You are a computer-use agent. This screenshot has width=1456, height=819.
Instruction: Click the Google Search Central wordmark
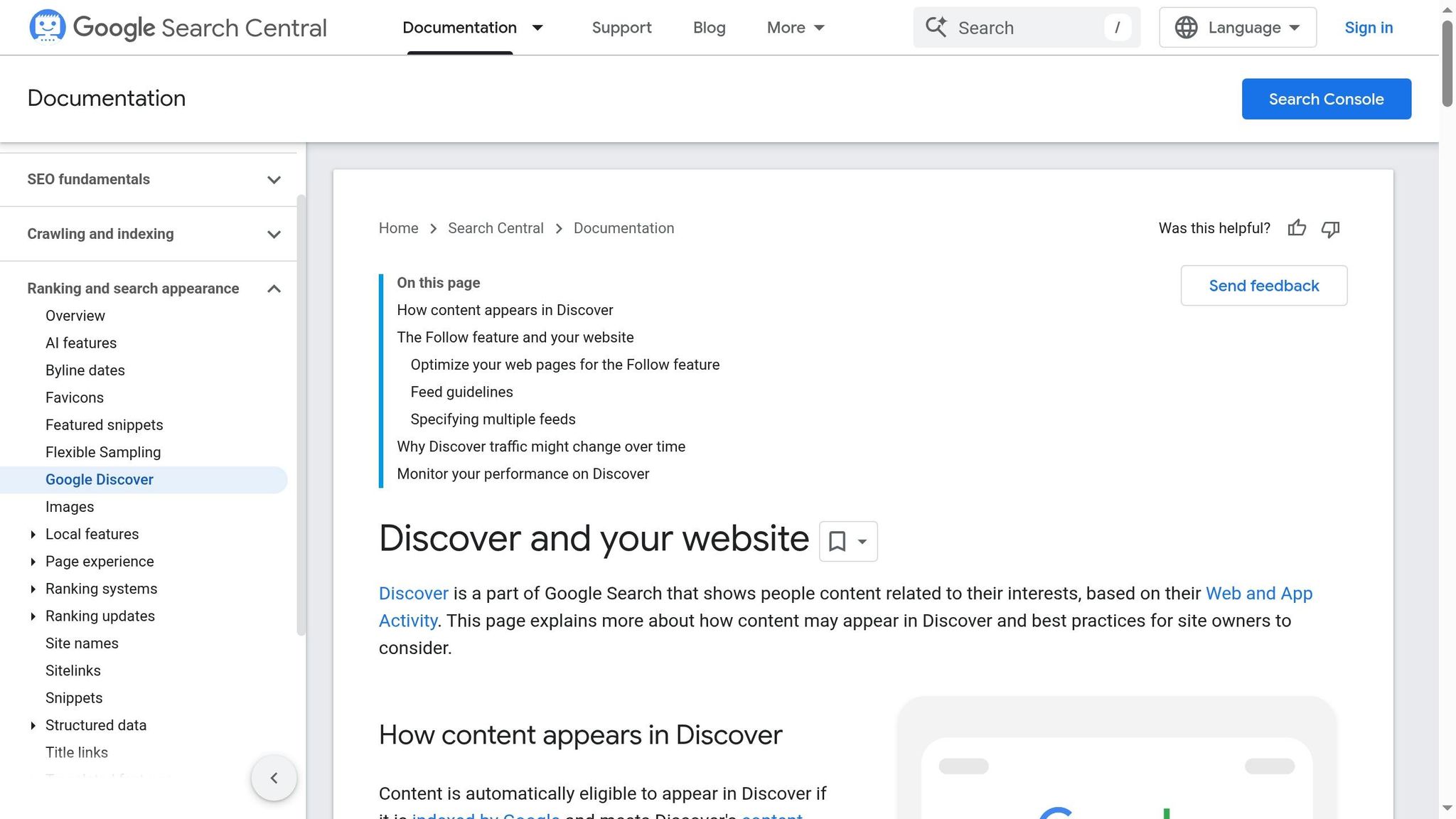200,28
